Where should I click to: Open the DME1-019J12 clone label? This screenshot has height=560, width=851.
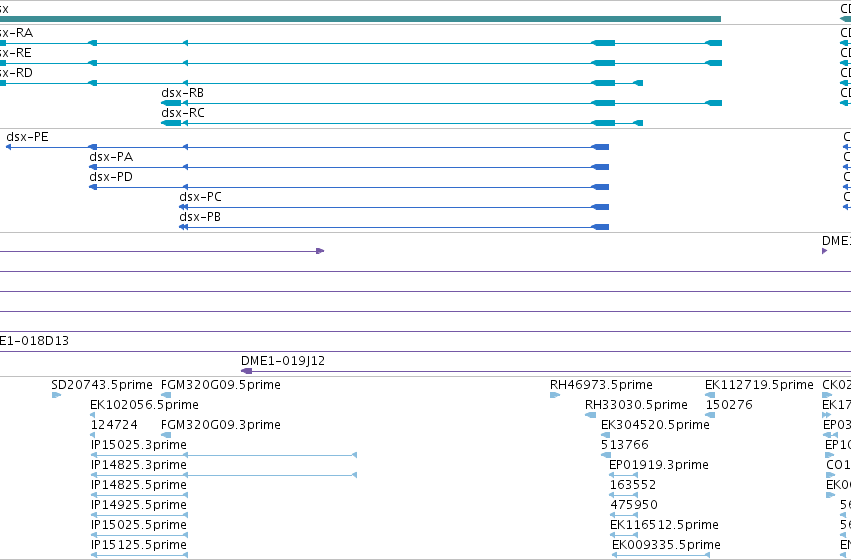(283, 361)
